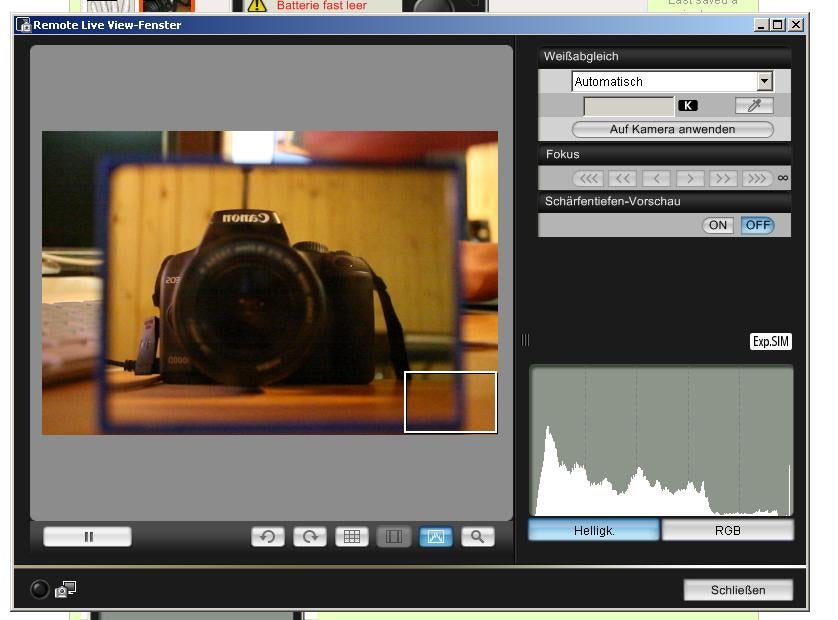Move focus far toward infinity with the >>> button
The image size is (838, 620).
(757, 179)
